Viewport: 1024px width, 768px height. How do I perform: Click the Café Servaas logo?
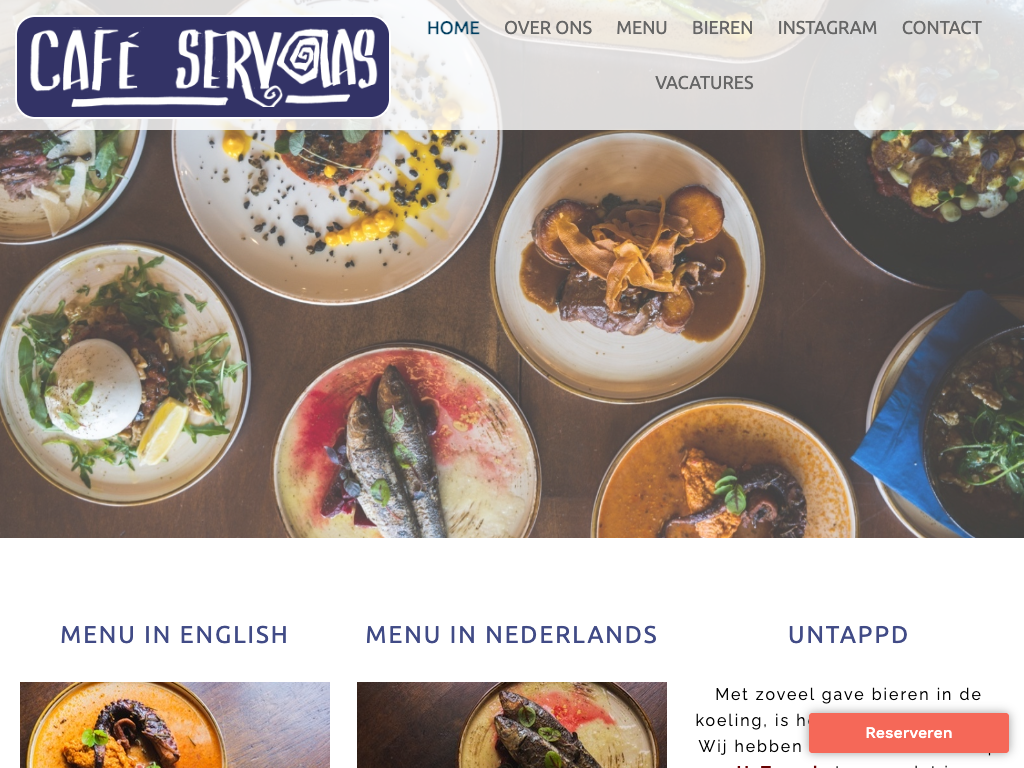(x=203, y=67)
